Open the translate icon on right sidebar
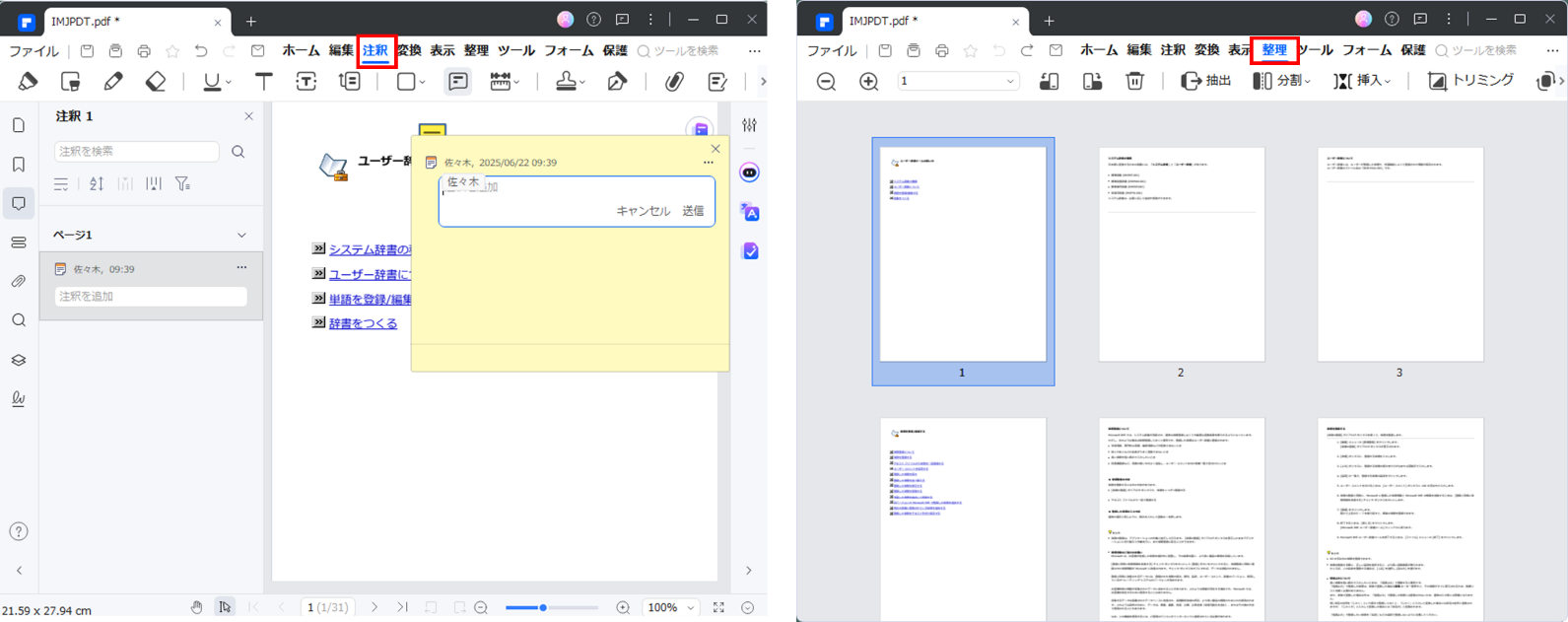Viewport: 1568px width, 622px height. (x=750, y=212)
